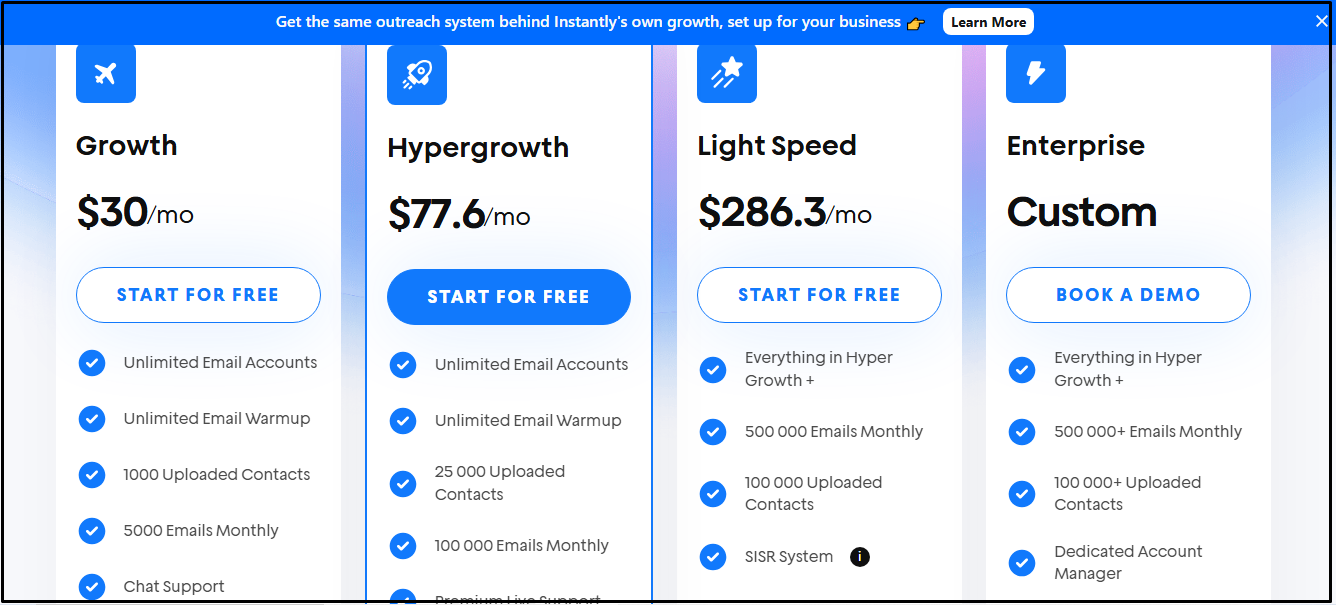Click checkmark beside 500 000 Emails Monthly
The image size is (1336, 605).
713,432
